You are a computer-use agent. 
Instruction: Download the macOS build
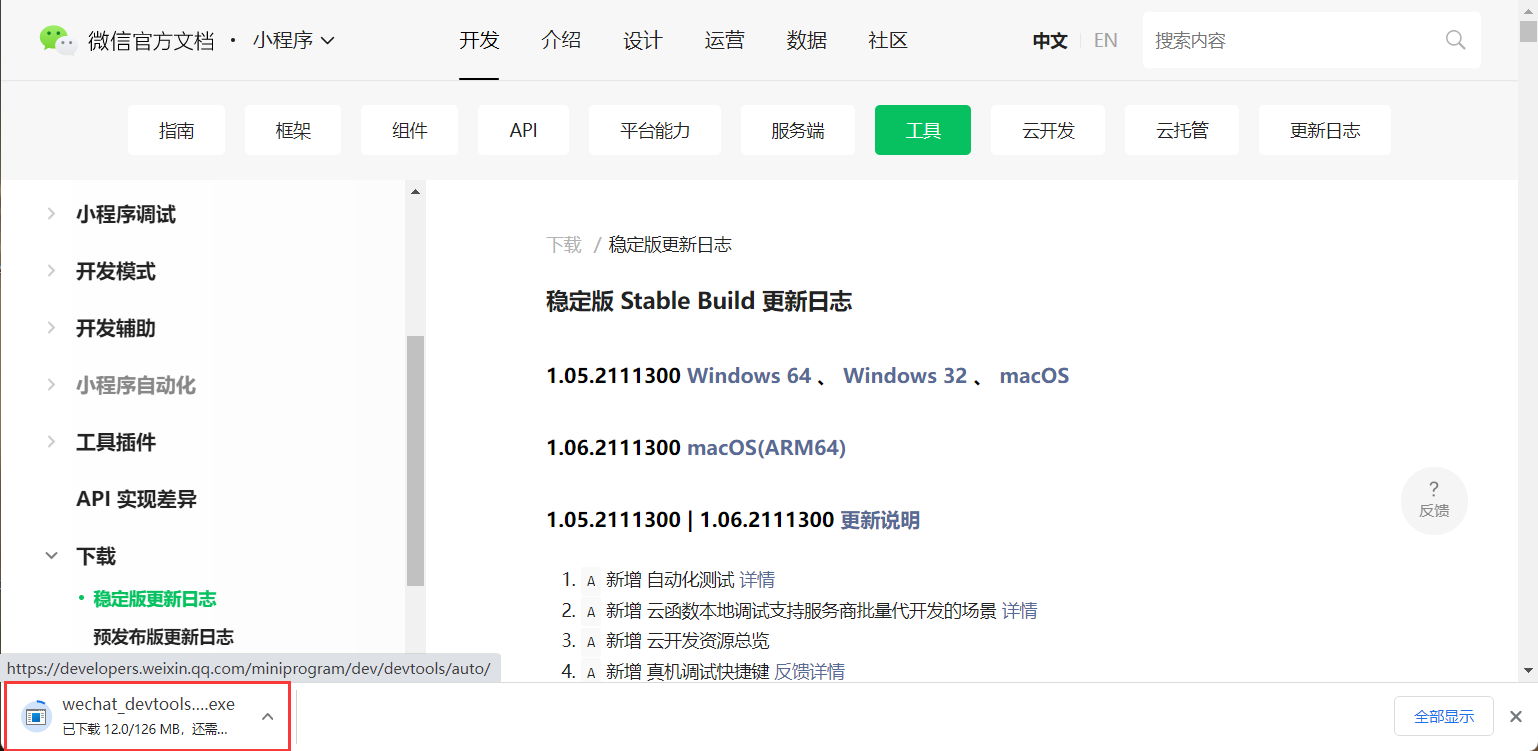[x=1034, y=376]
